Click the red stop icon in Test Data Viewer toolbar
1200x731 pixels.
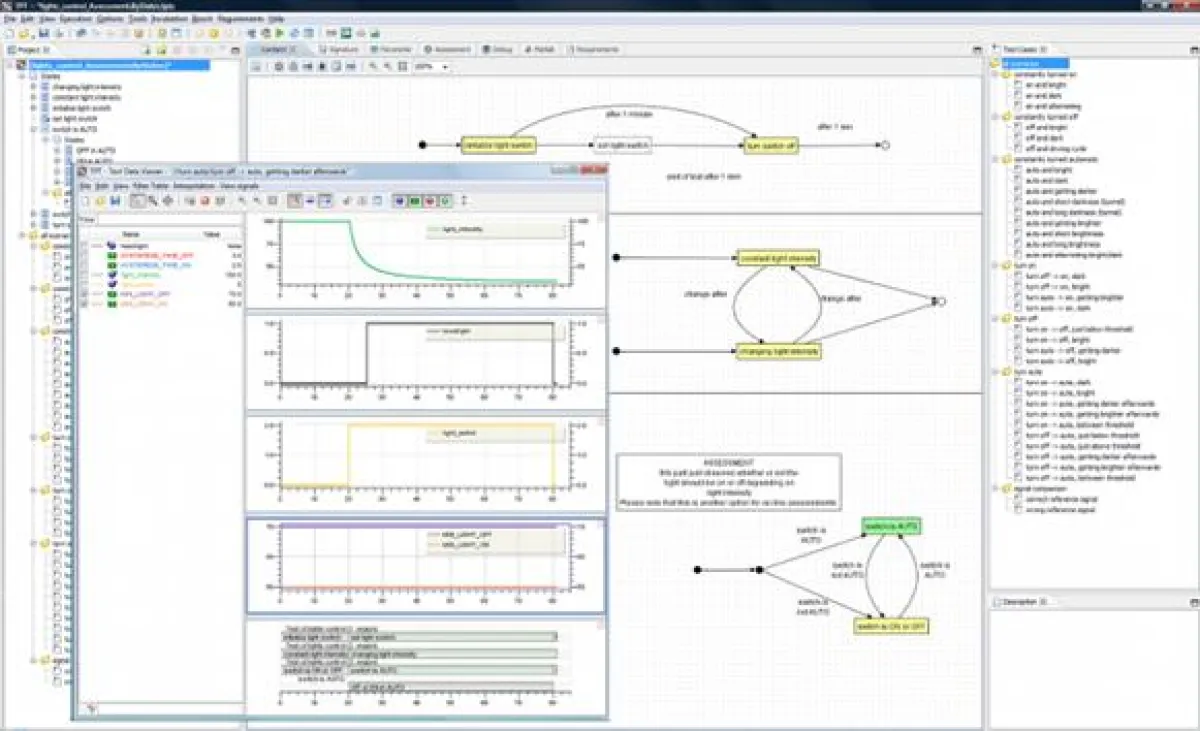pyautogui.click(x=205, y=201)
